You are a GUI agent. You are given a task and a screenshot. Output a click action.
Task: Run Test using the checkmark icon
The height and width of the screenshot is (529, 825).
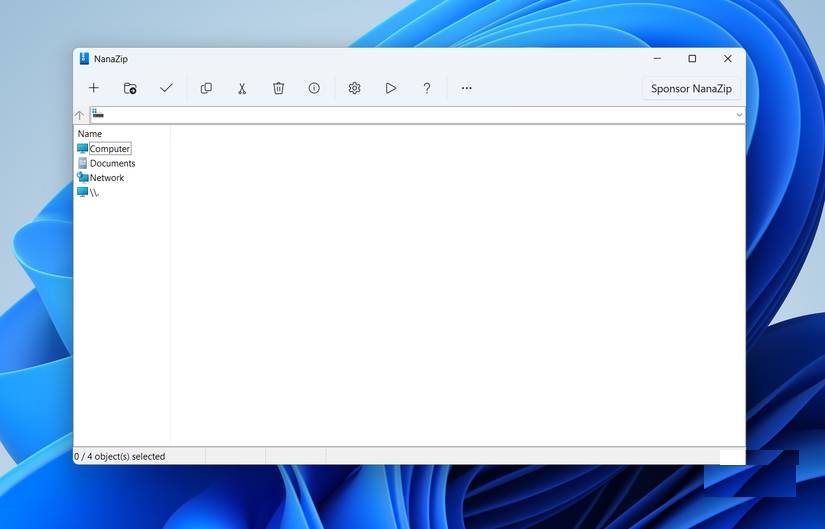(166, 88)
